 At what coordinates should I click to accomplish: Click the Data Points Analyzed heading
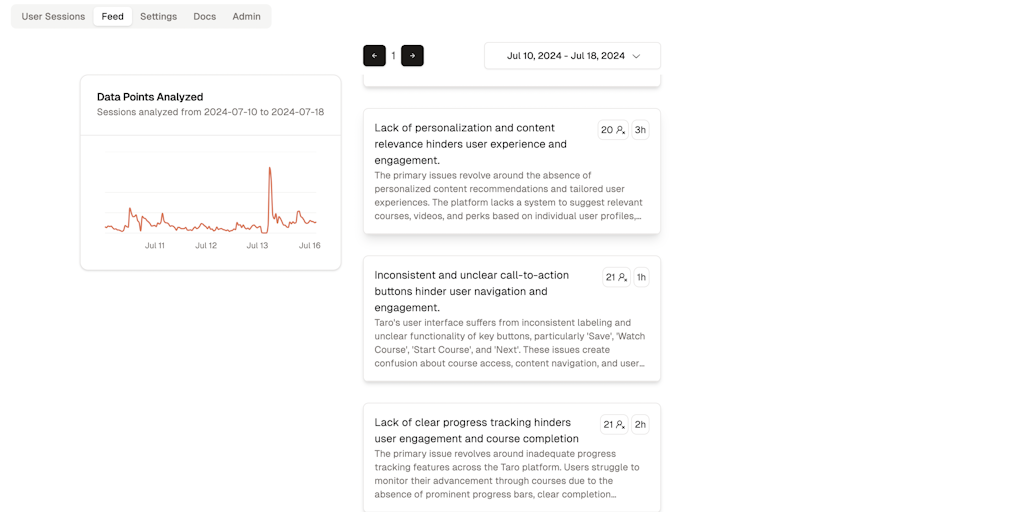point(150,97)
